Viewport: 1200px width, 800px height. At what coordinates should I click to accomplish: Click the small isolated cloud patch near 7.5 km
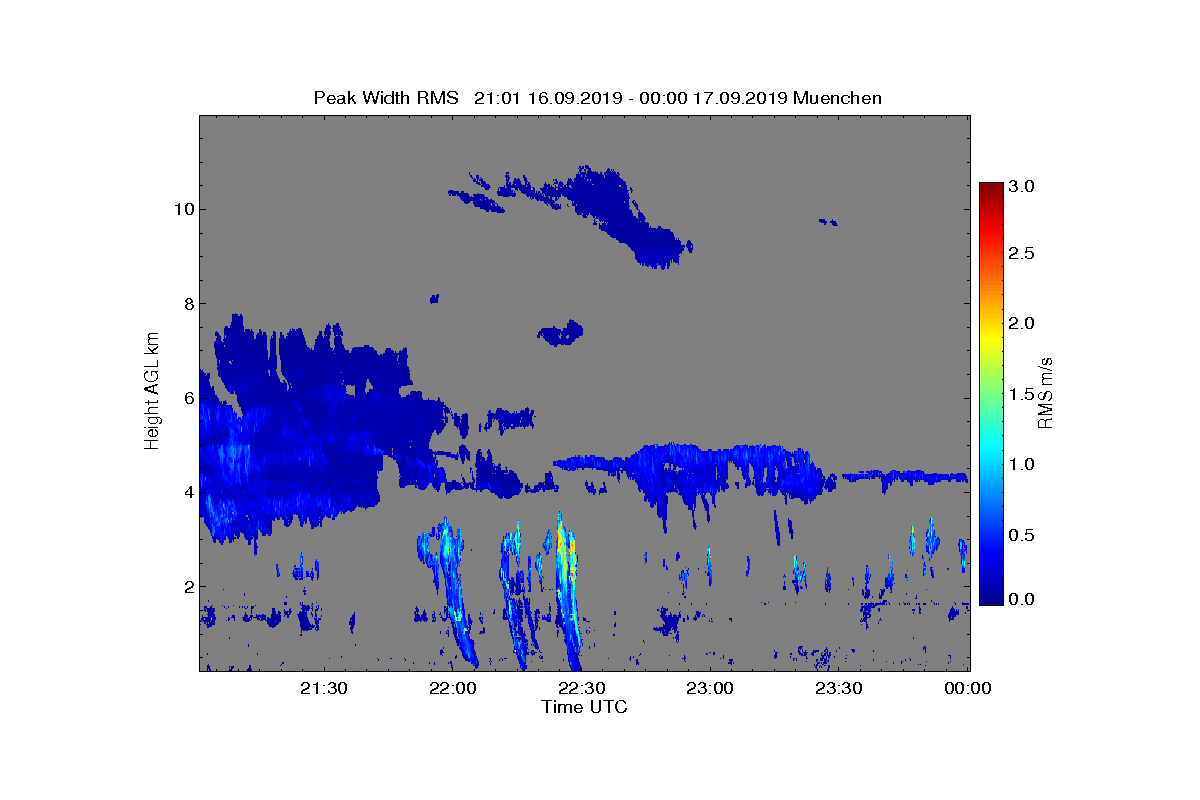click(x=561, y=333)
